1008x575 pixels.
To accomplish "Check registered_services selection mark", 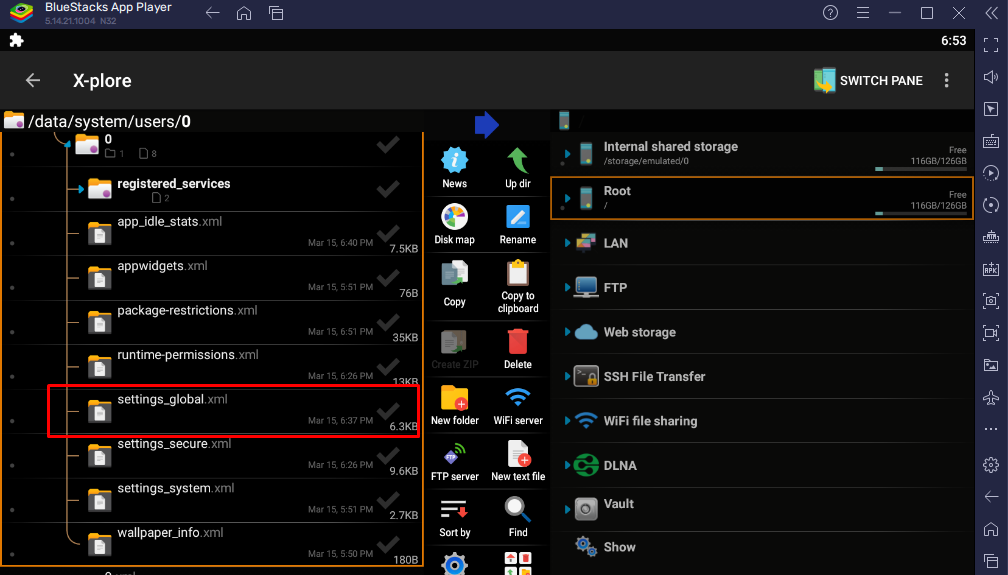I will click(x=388, y=189).
